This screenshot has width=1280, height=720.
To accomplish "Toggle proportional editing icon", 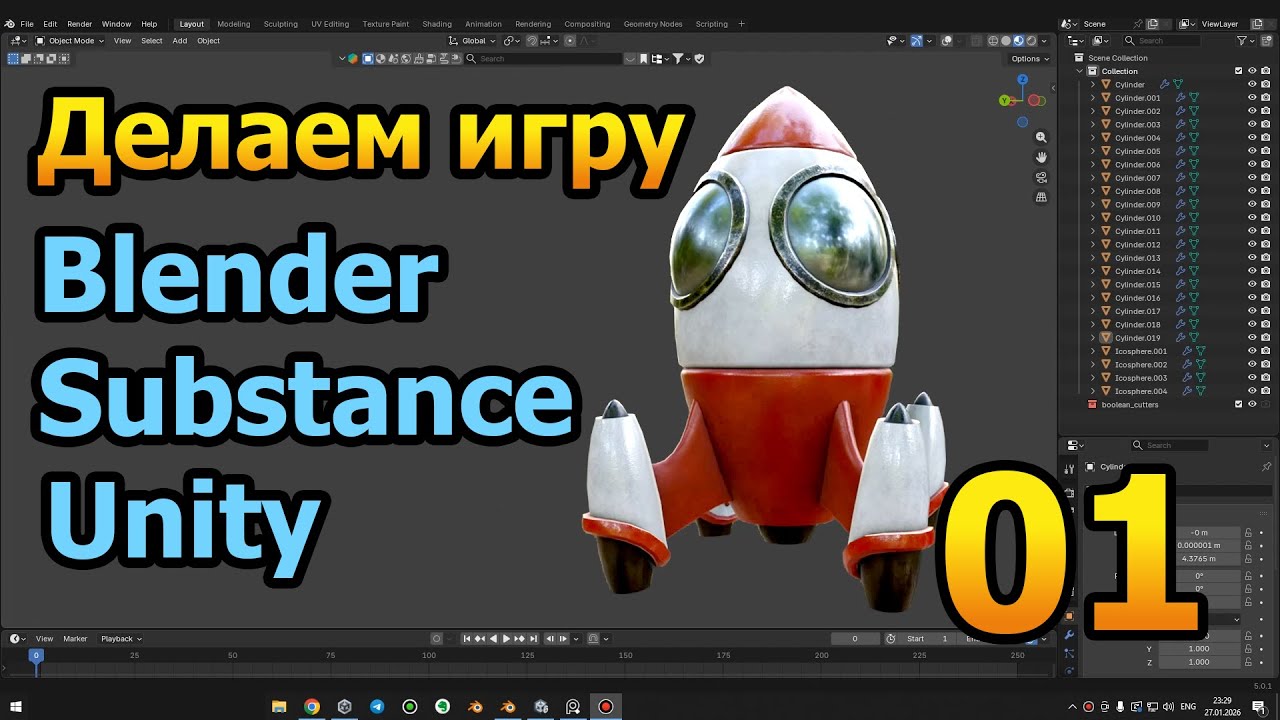I will pyautogui.click(x=570, y=41).
